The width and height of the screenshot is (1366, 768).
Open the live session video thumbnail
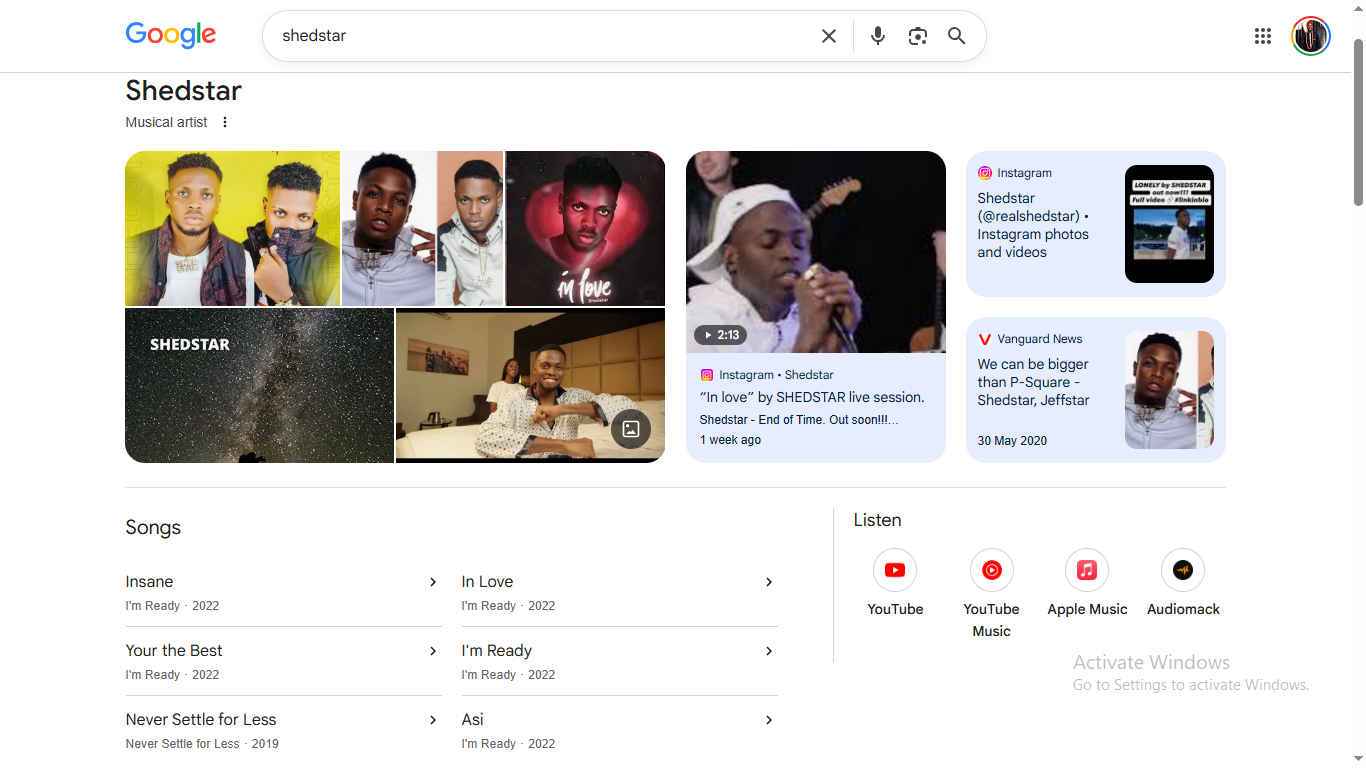(x=816, y=252)
